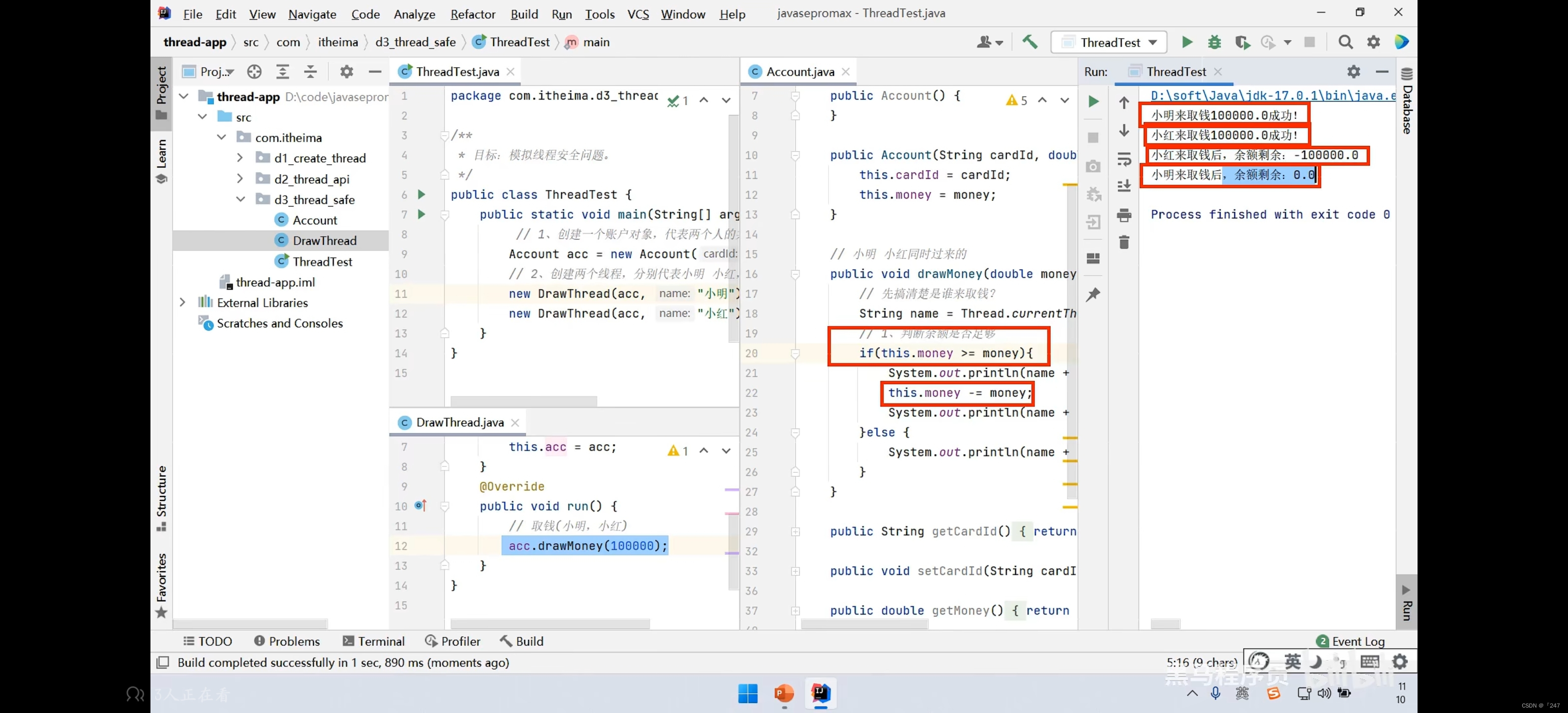Hide Run panel with minus icon
This screenshot has height=713, width=1568.
tap(1382, 72)
